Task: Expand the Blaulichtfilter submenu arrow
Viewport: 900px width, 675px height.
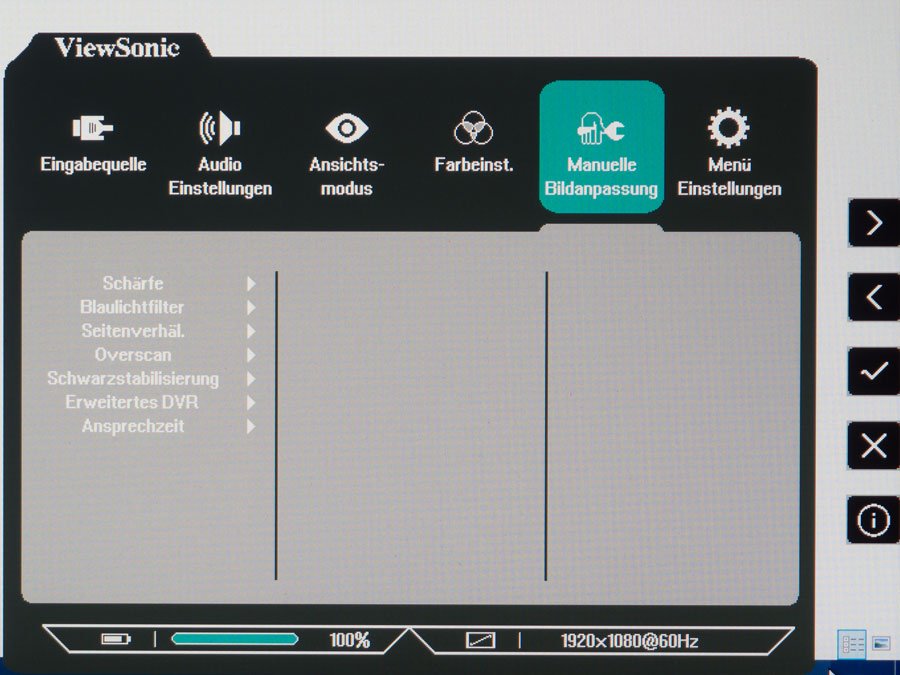Action: tap(251, 308)
